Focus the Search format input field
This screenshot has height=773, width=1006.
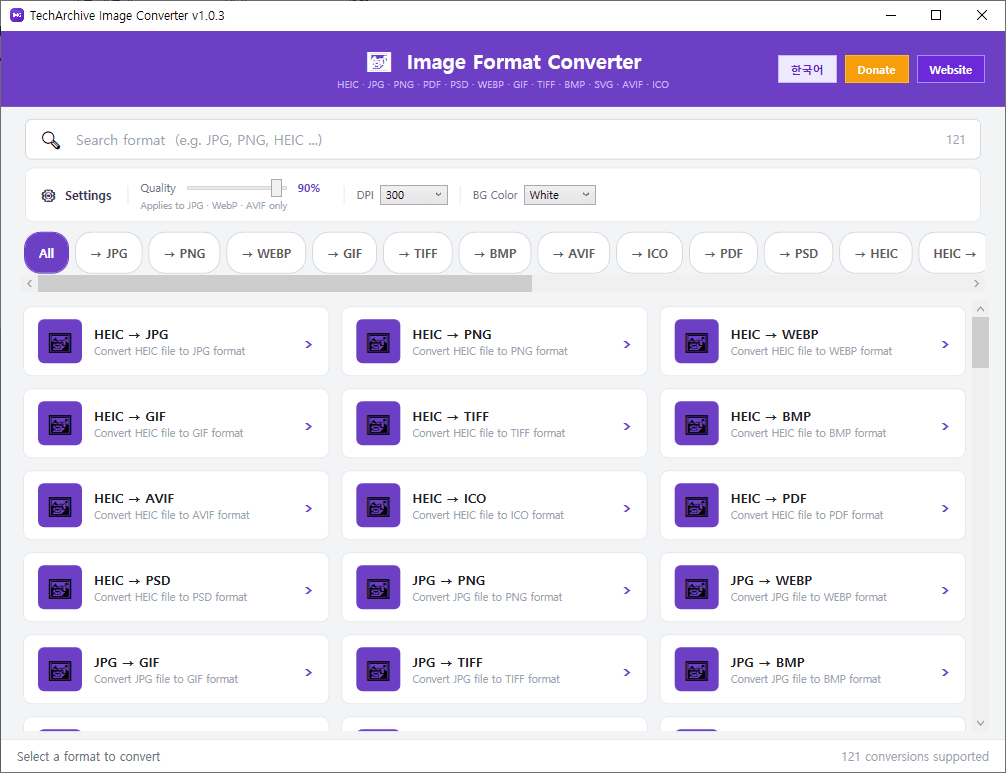(x=500, y=140)
